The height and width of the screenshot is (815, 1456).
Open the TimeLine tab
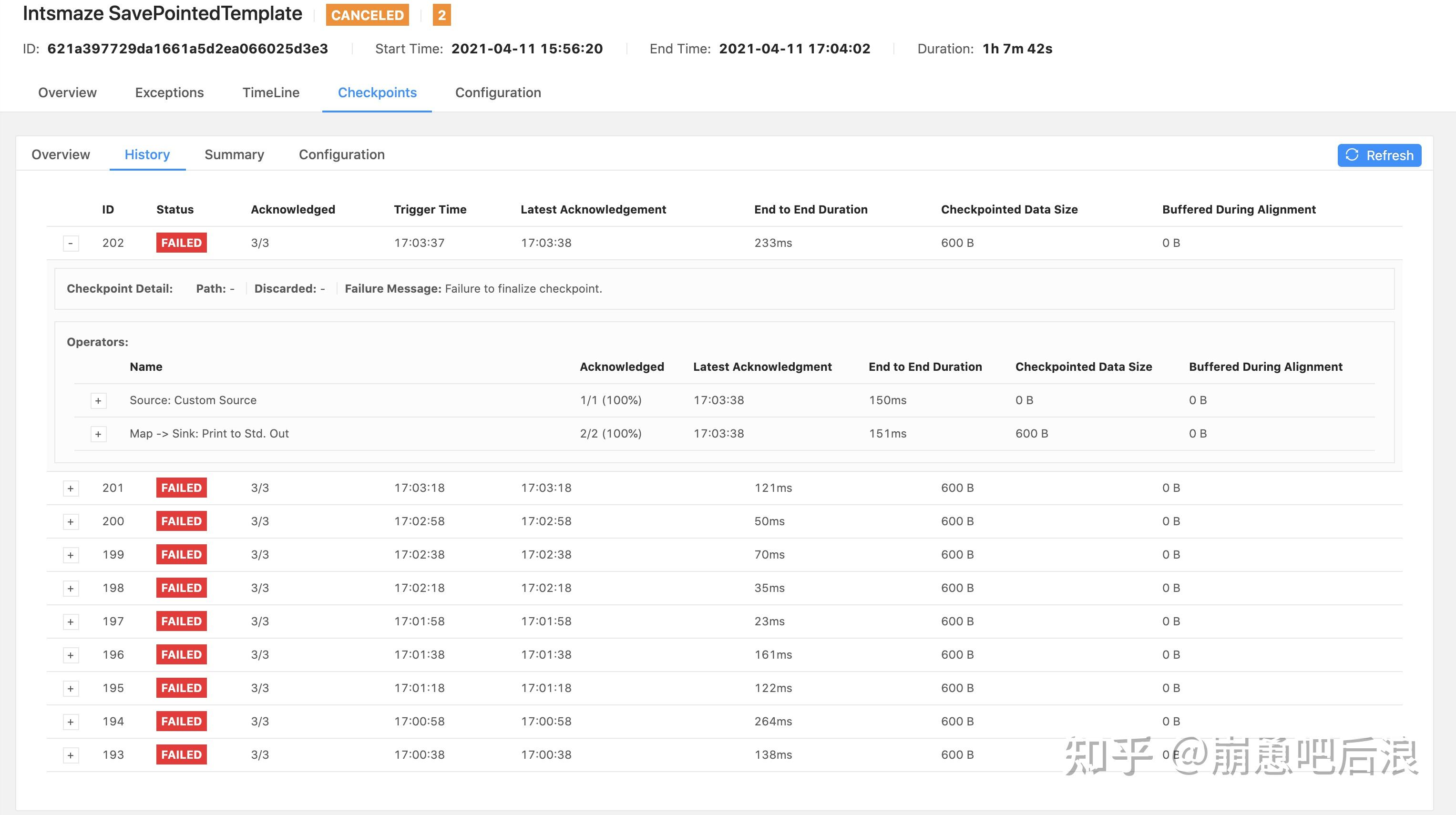pos(271,92)
